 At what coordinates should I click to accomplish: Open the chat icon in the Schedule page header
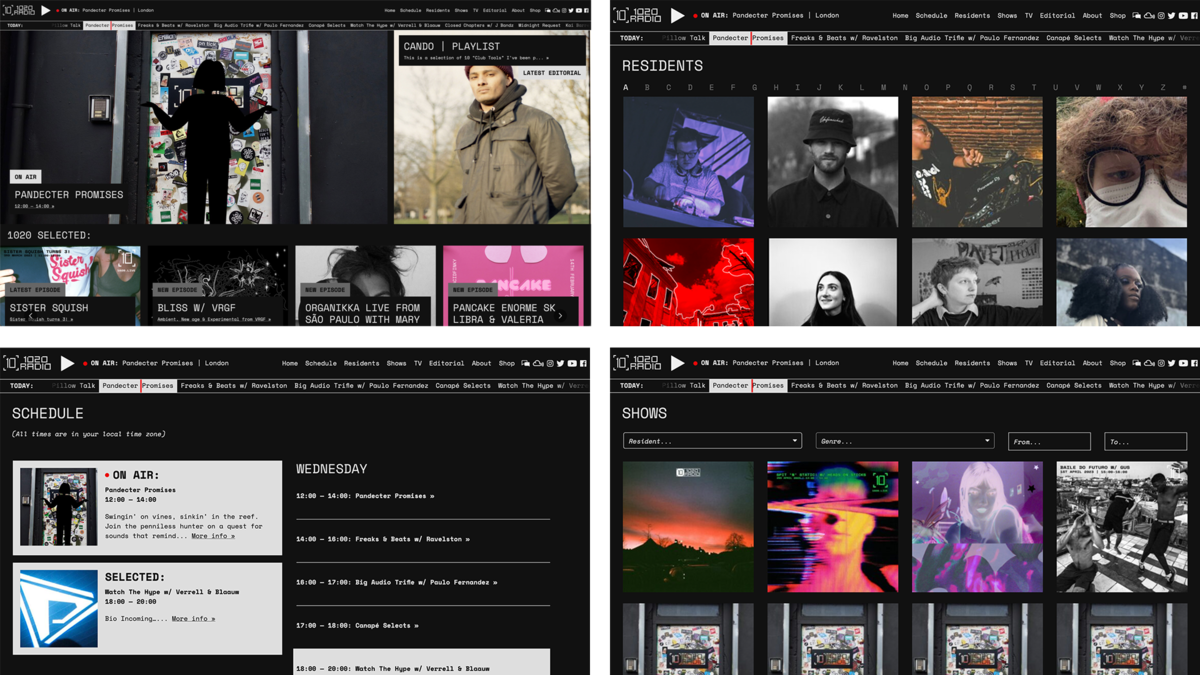[x=526, y=363]
